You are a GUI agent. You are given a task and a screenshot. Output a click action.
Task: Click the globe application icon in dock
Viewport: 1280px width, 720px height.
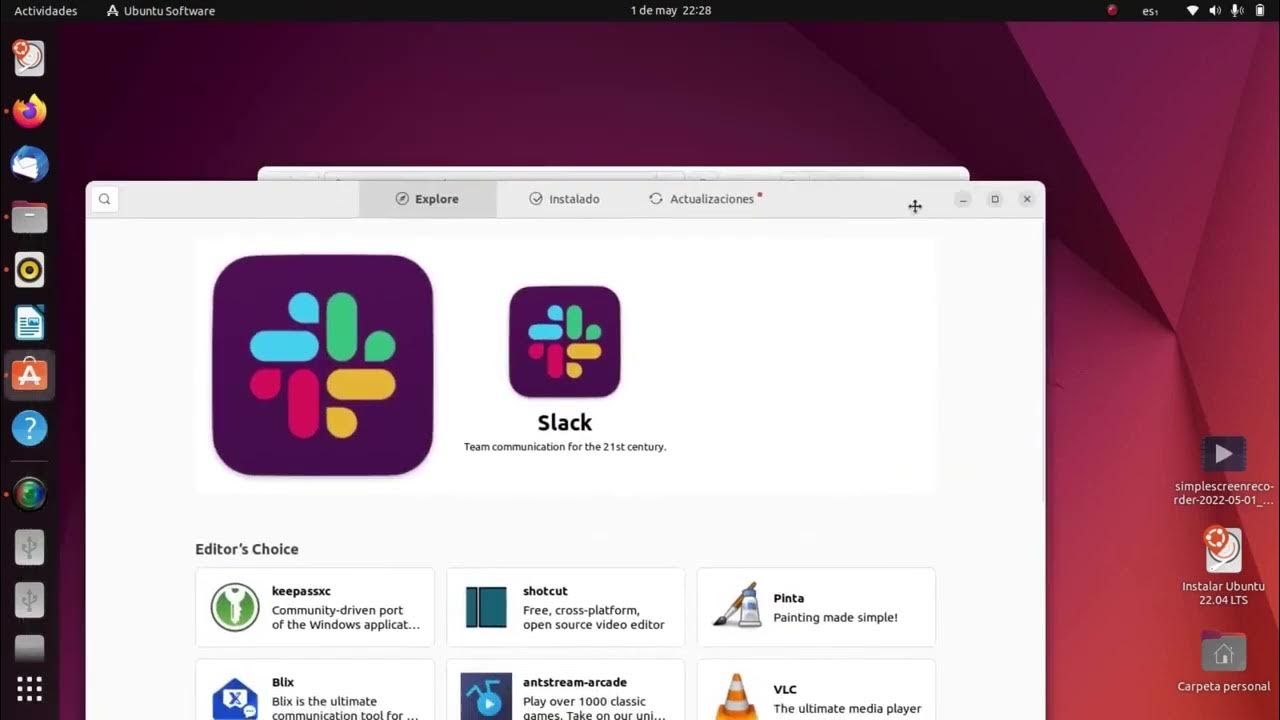click(x=29, y=494)
